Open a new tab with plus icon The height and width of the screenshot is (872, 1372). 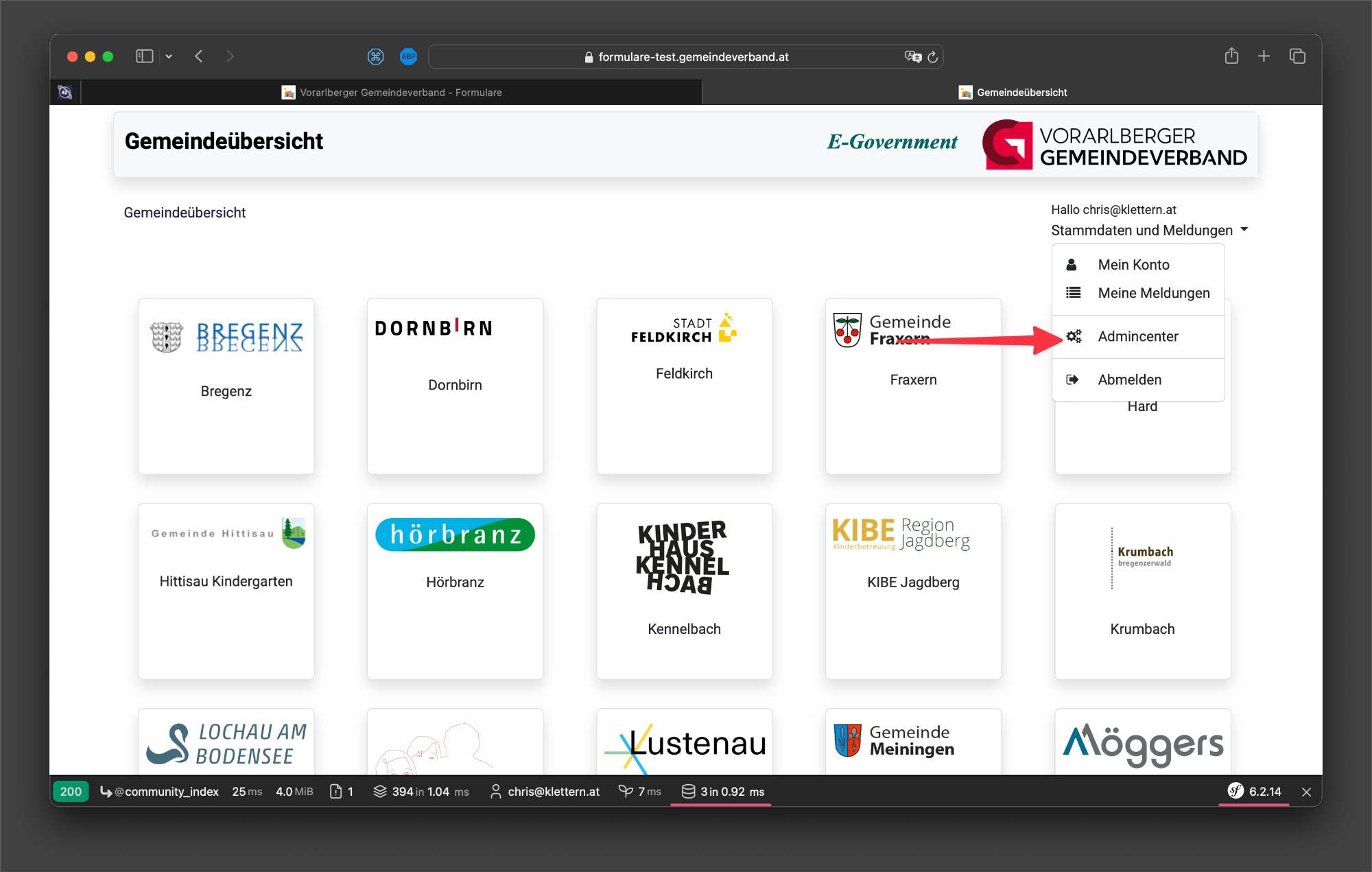[1264, 56]
